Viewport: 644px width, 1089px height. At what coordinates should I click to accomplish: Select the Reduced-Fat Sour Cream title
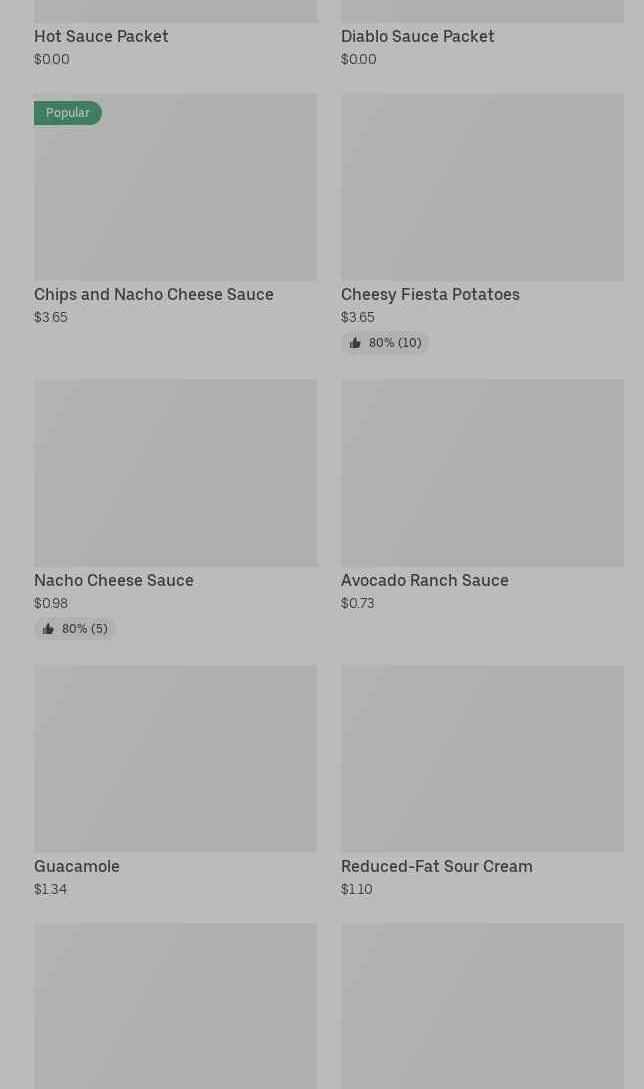tap(436, 866)
